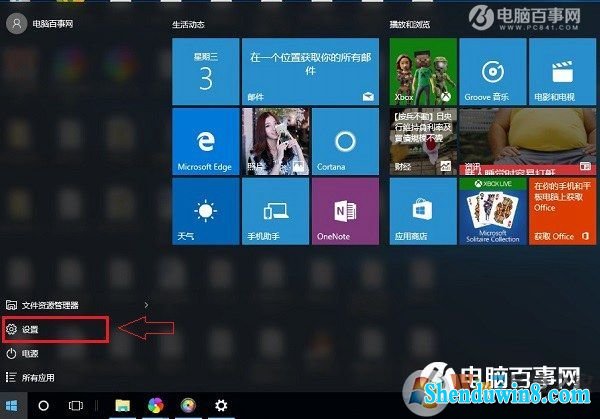
Task: Open the 资讯 news tile
Action: point(528,141)
